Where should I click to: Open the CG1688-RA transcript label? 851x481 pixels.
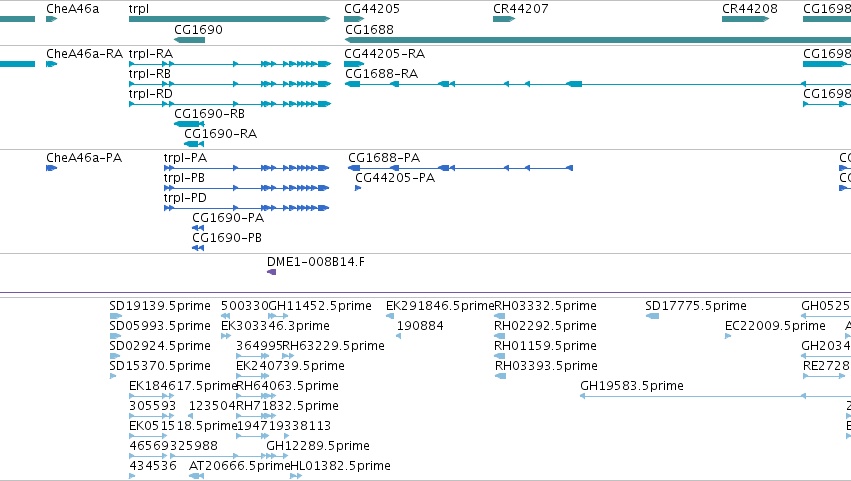click(x=382, y=74)
